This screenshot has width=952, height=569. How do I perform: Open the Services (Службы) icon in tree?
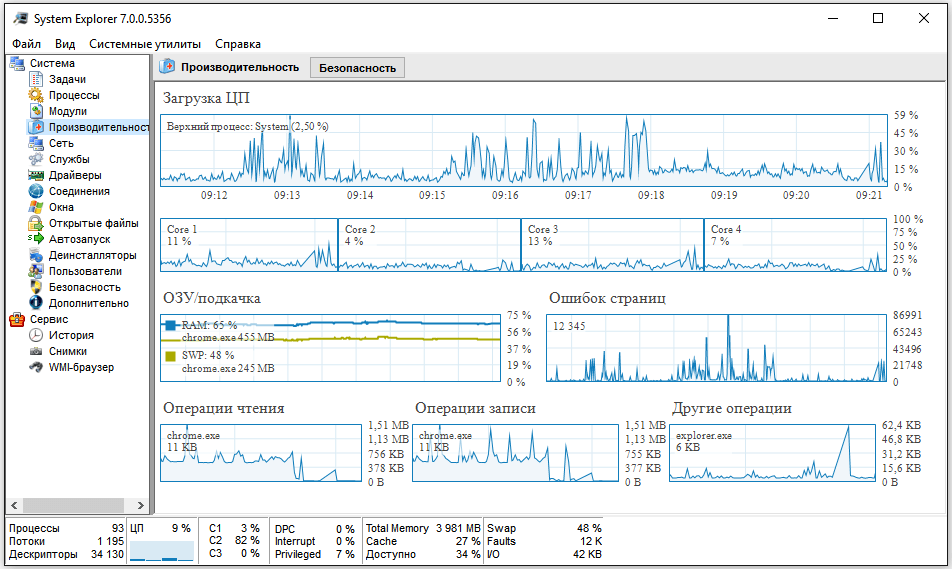point(36,159)
